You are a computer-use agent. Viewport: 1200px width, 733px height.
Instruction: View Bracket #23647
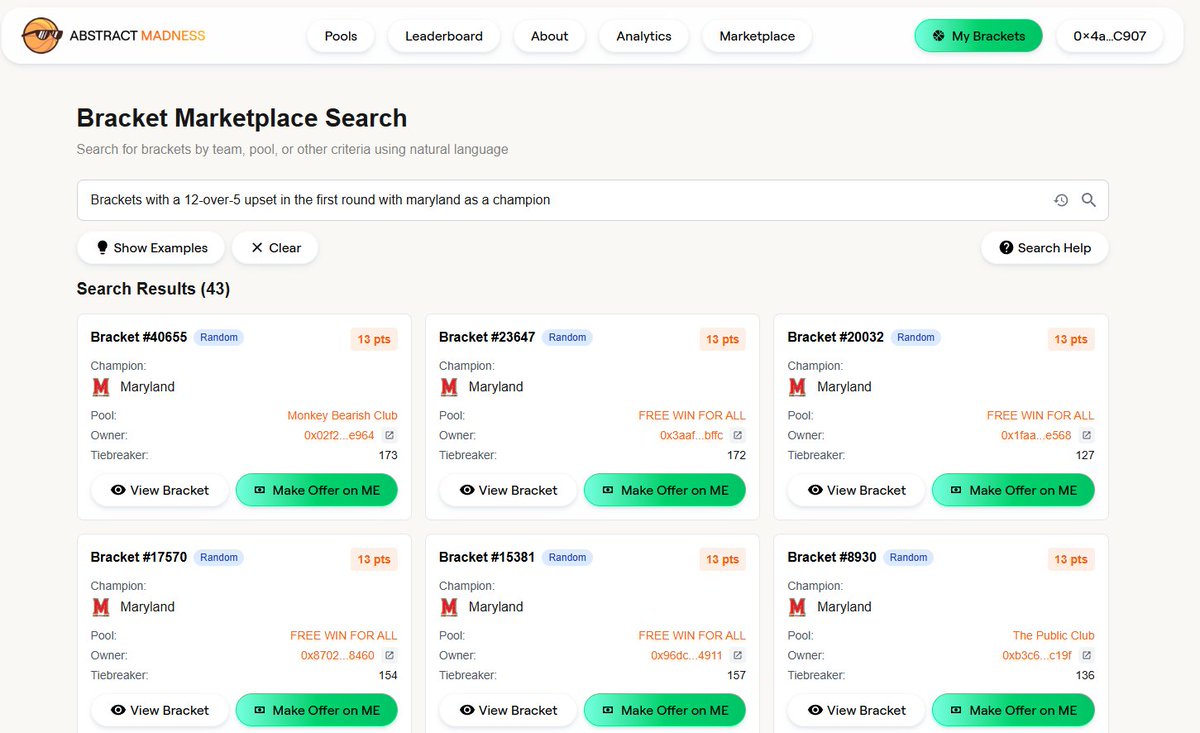pyautogui.click(x=508, y=490)
